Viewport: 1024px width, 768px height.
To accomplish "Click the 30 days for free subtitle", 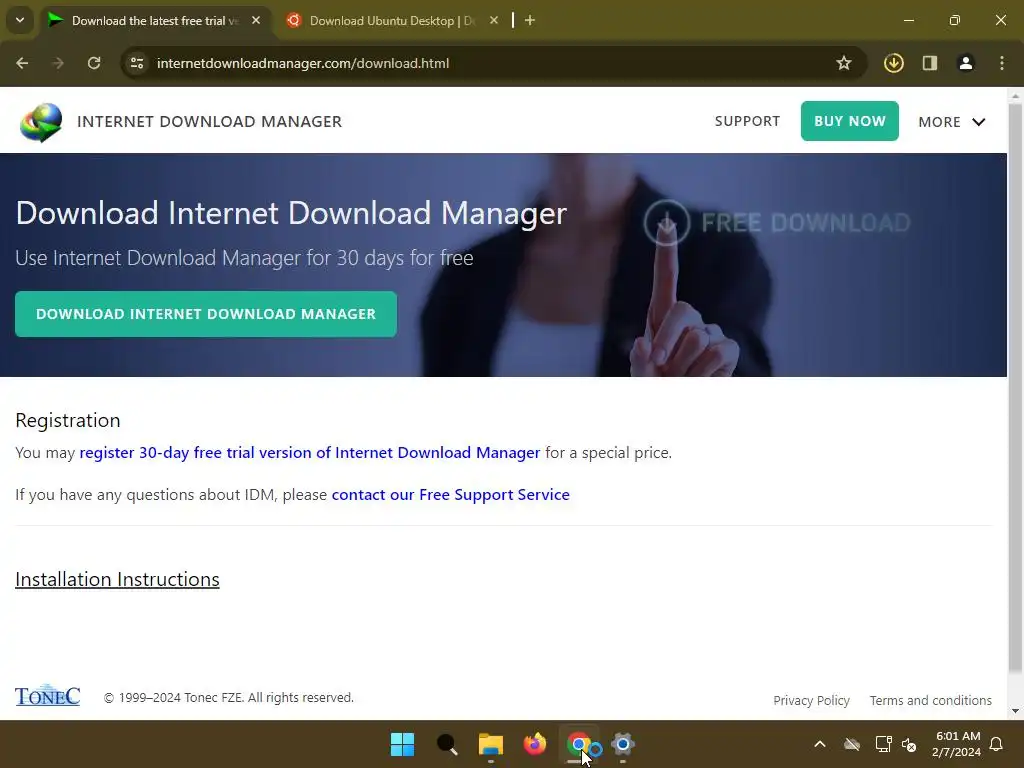I will click(x=244, y=258).
